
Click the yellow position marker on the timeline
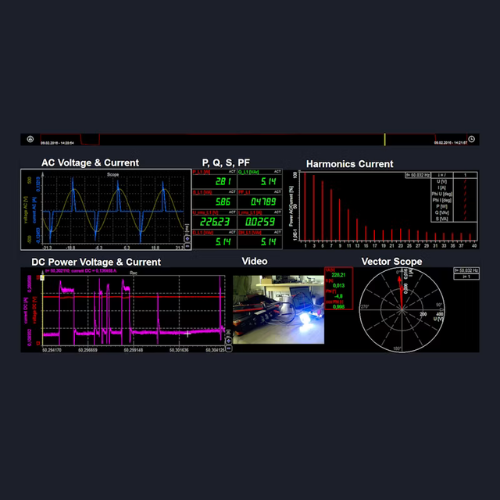click(385, 139)
